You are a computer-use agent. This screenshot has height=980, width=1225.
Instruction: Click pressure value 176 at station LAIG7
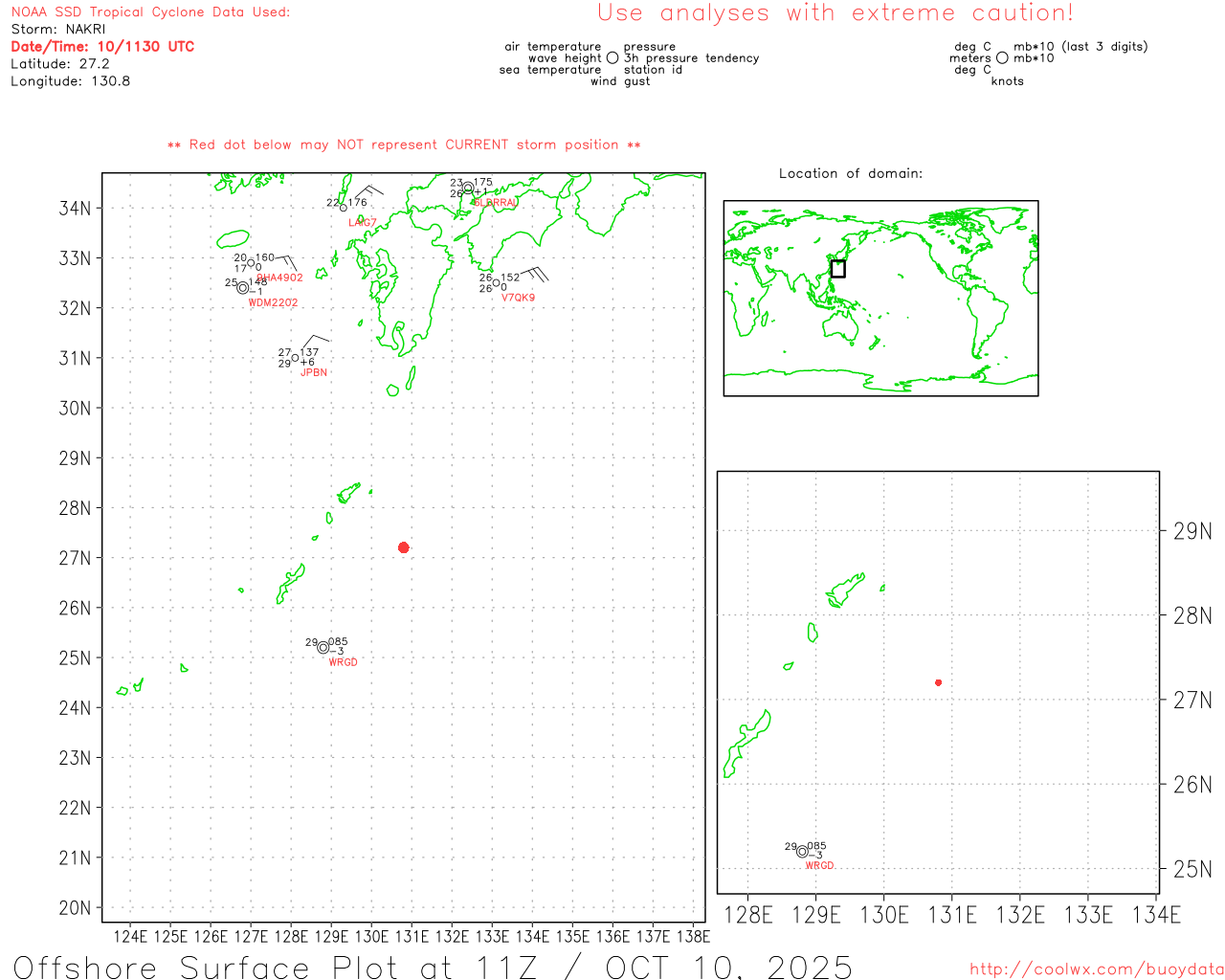357,202
